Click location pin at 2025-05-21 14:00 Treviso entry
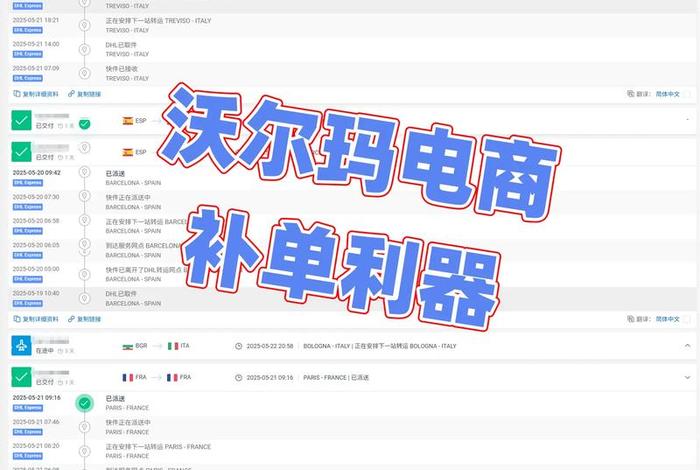The height and width of the screenshot is (470, 700). pos(84,50)
